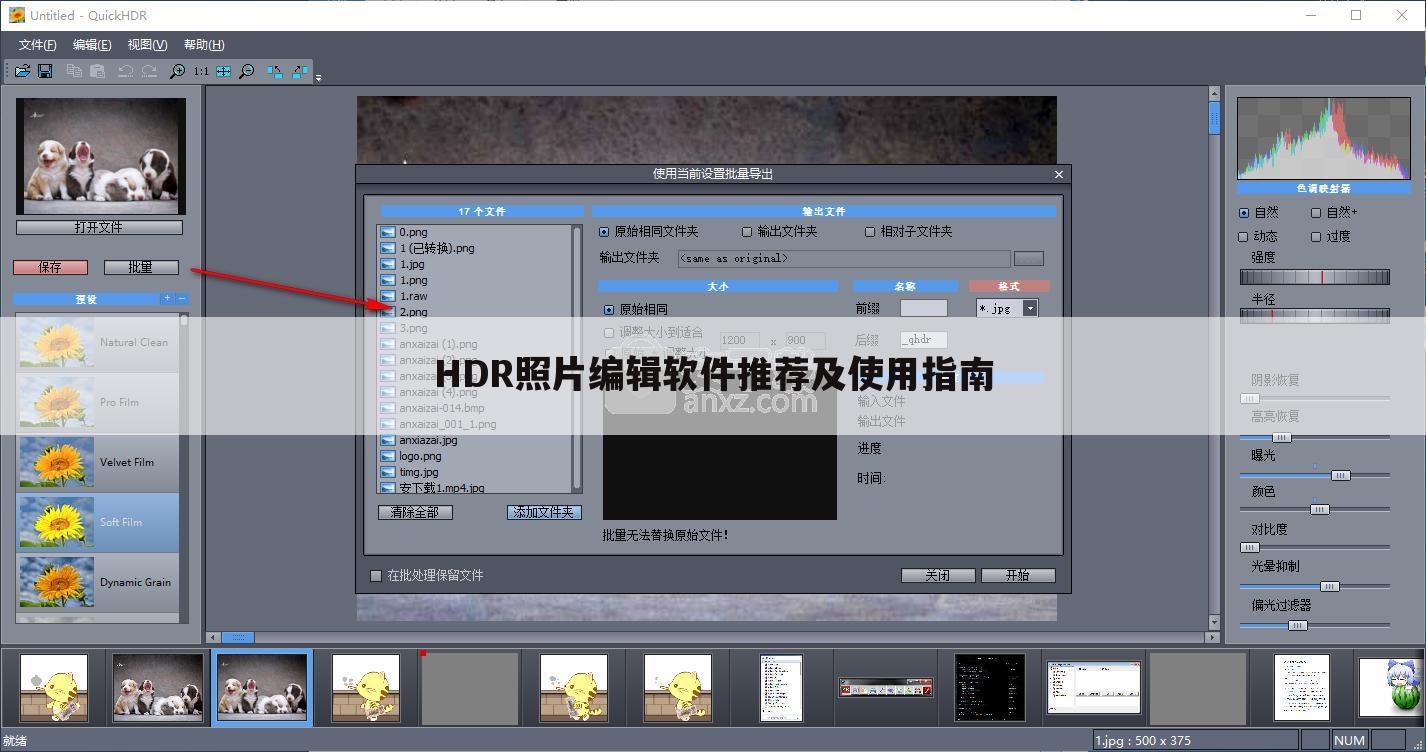The image size is (1426, 752).
Task: Select the 原始相同文件夹 radio option
Action: (x=604, y=232)
